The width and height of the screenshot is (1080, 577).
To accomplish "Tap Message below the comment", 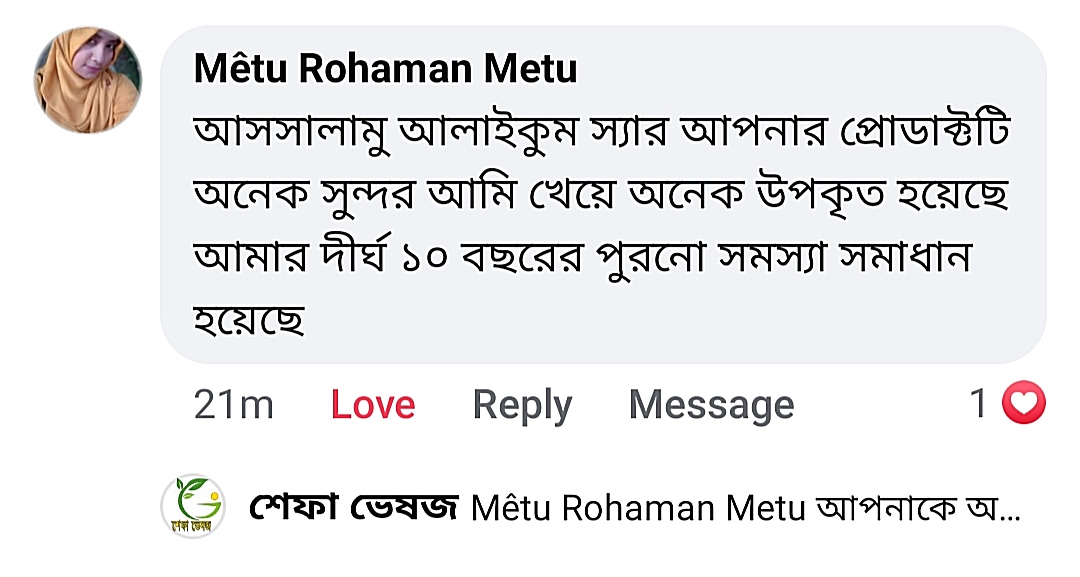I will (711, 405).
